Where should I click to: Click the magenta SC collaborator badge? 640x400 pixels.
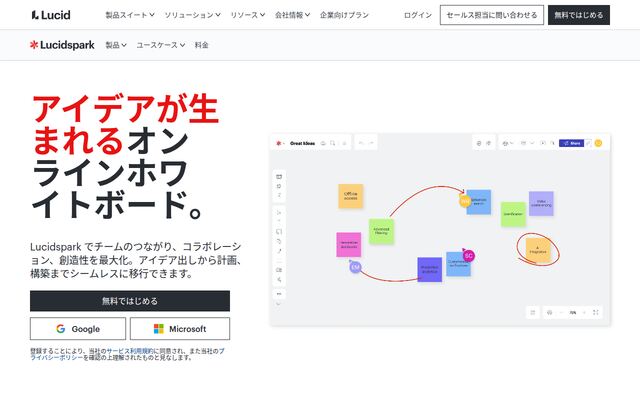[469, 256]
